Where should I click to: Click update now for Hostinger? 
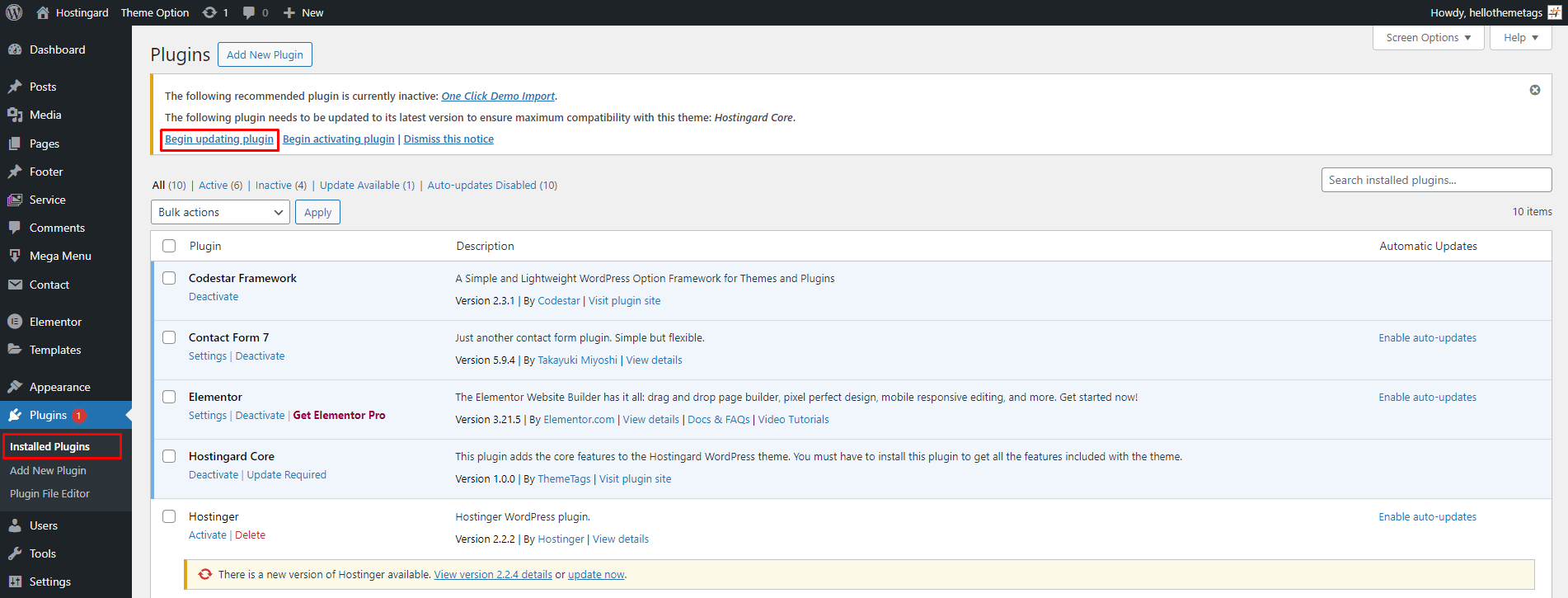tap(596, 574)
